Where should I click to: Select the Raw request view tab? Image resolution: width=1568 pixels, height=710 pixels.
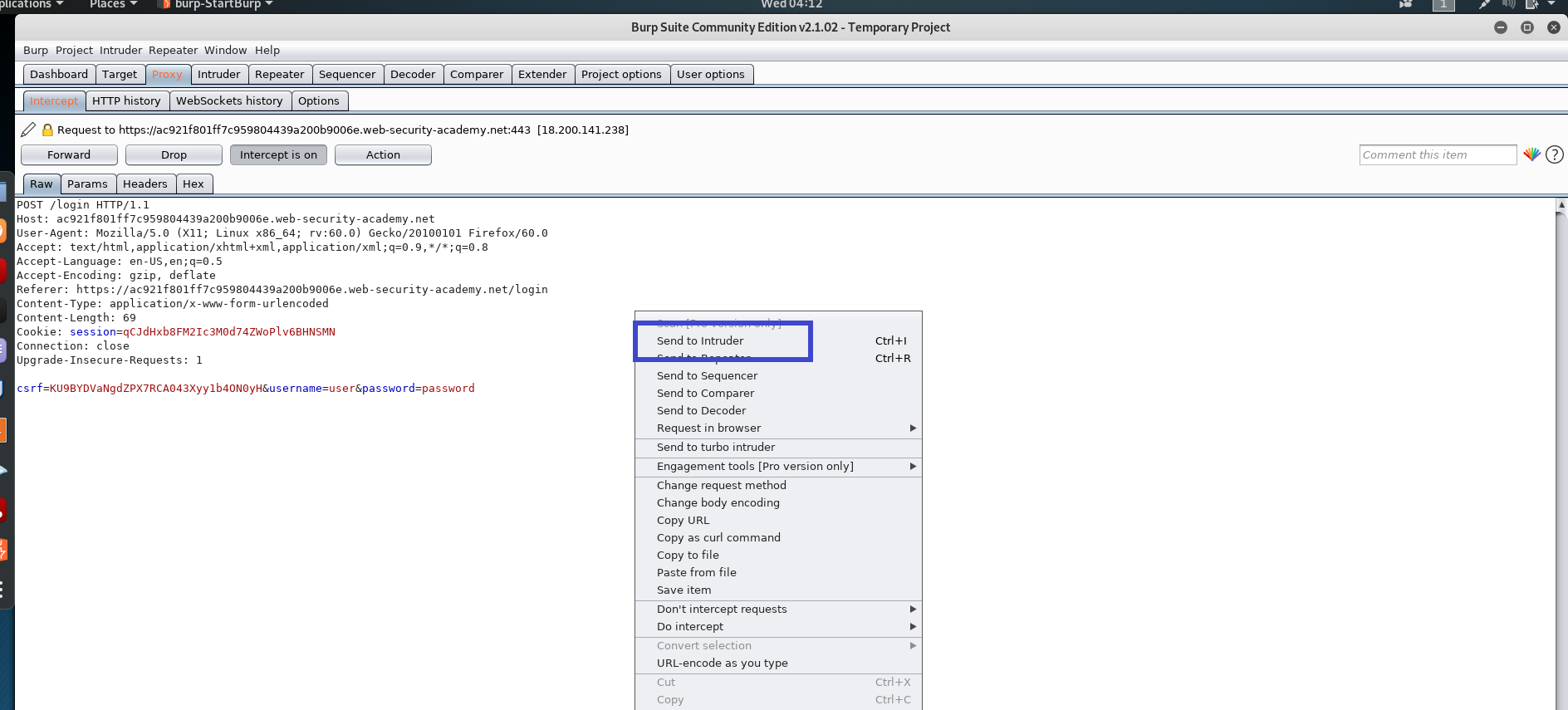(x=42, y=184)
